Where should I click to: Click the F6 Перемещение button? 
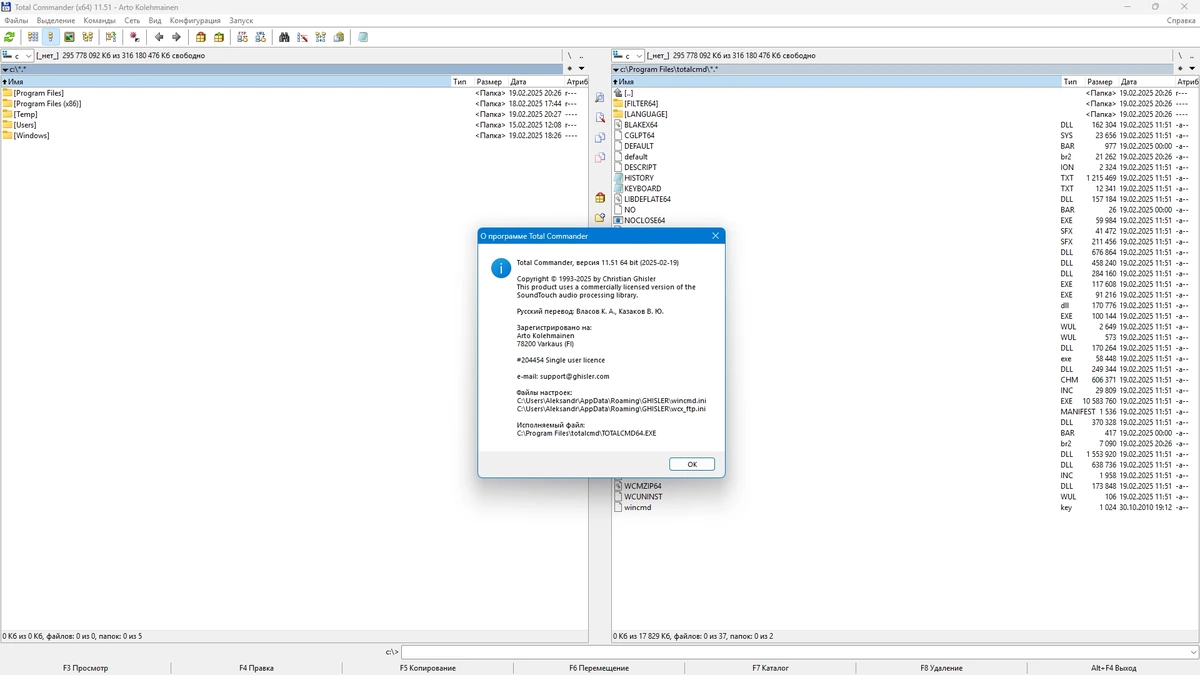[599, 667]
